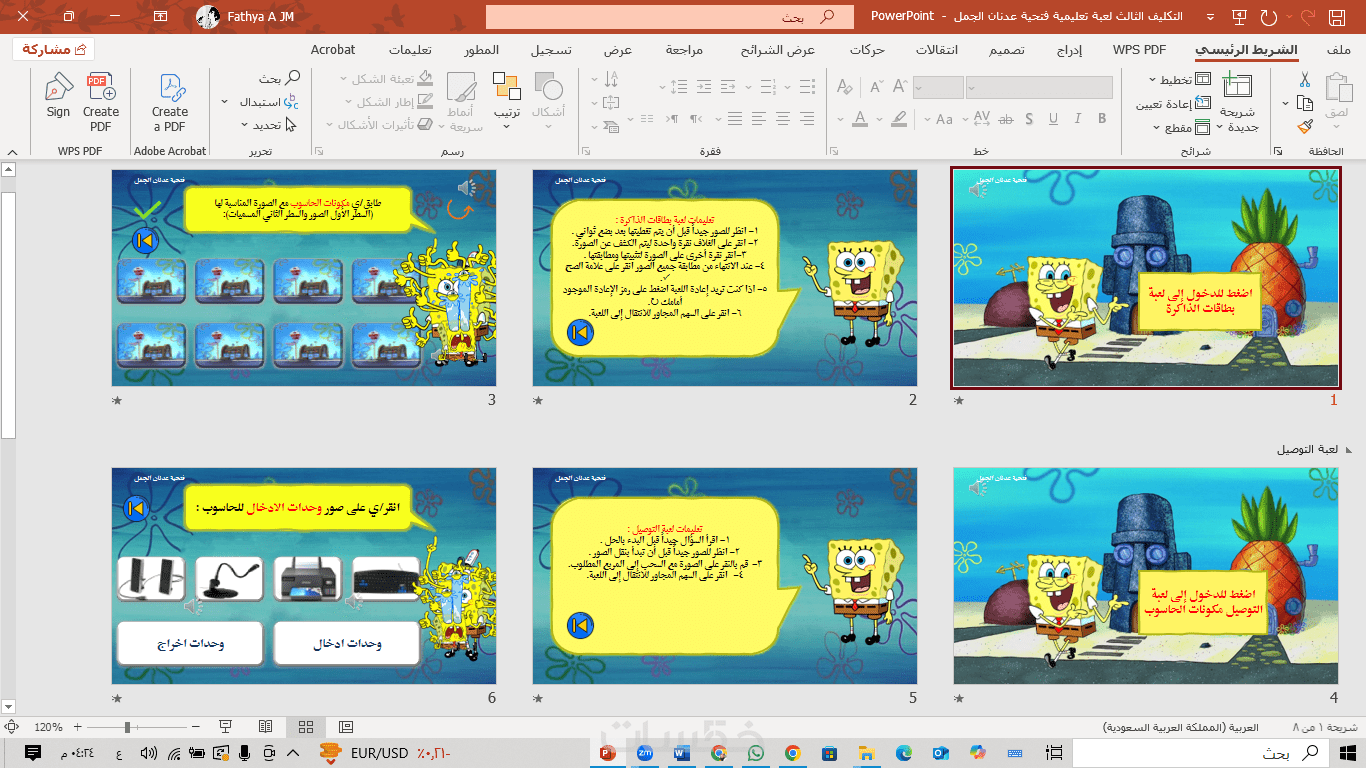Click the user account avatar Fathya A JM

point(208,17)
